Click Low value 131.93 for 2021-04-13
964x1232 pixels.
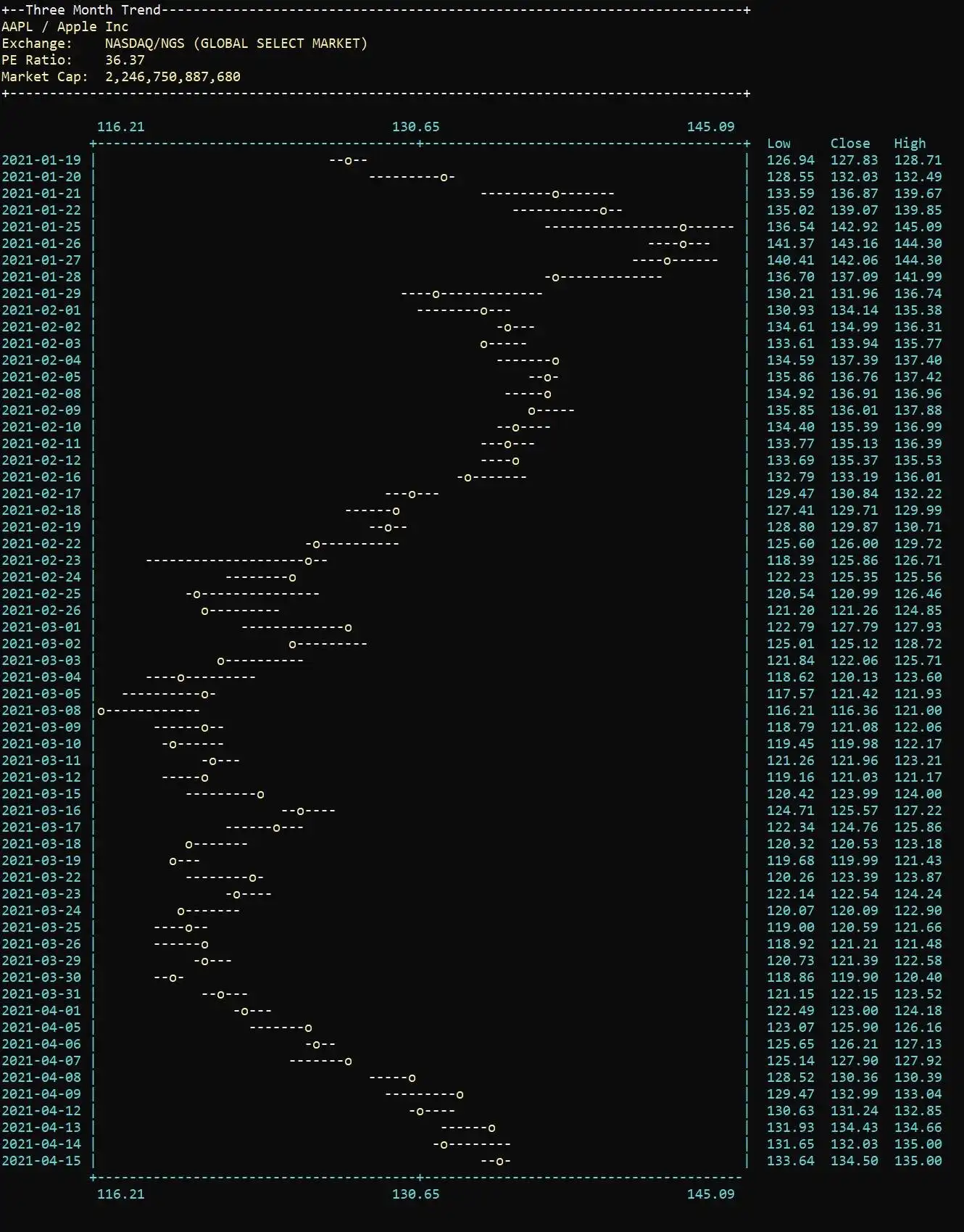(x=791, y=1128)
